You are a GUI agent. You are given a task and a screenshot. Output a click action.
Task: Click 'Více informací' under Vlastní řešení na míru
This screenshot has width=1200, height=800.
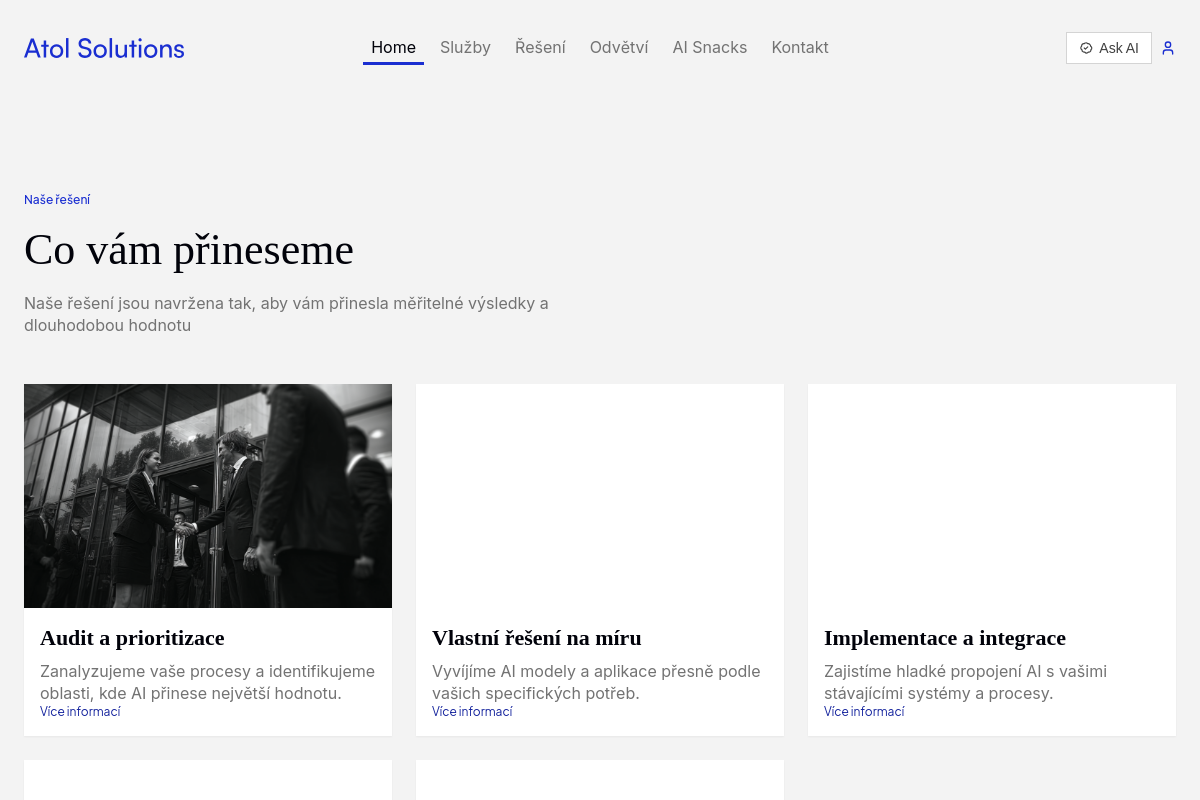(472, 711)
